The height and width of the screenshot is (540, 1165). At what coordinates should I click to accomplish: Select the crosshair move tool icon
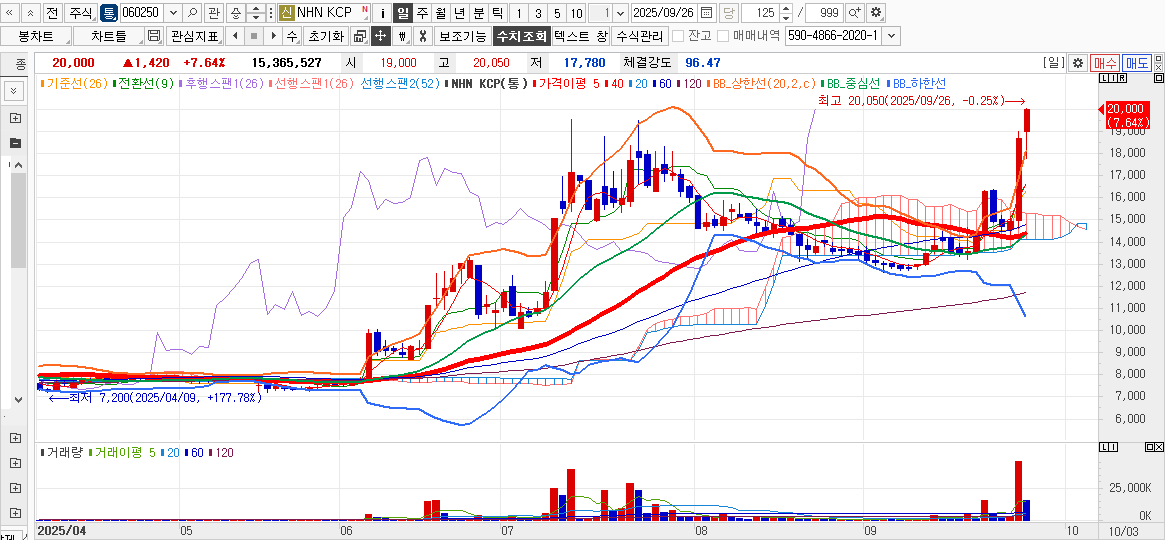(380, 36)
